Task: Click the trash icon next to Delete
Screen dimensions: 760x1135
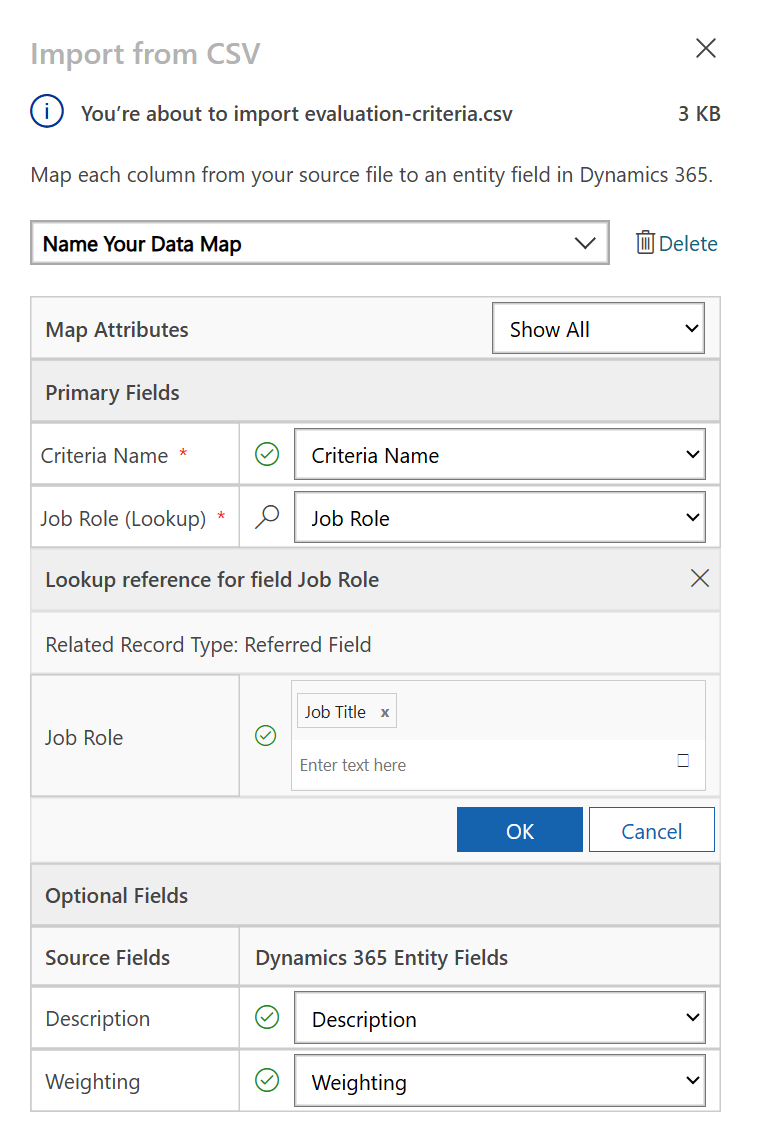Action: coord(646,243)
